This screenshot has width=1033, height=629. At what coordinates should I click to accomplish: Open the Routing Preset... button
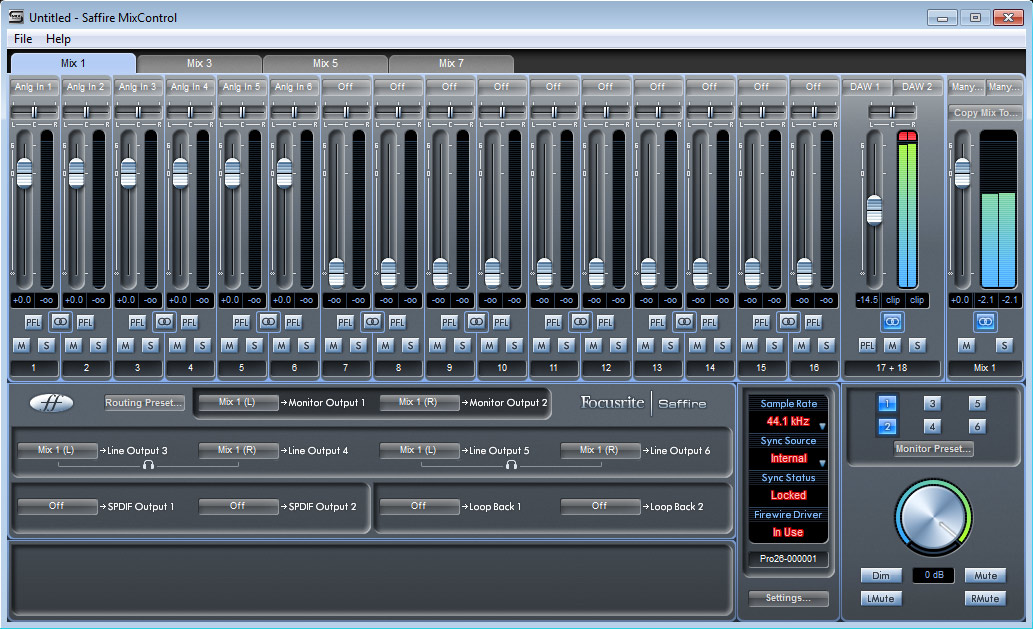(145, 403)
